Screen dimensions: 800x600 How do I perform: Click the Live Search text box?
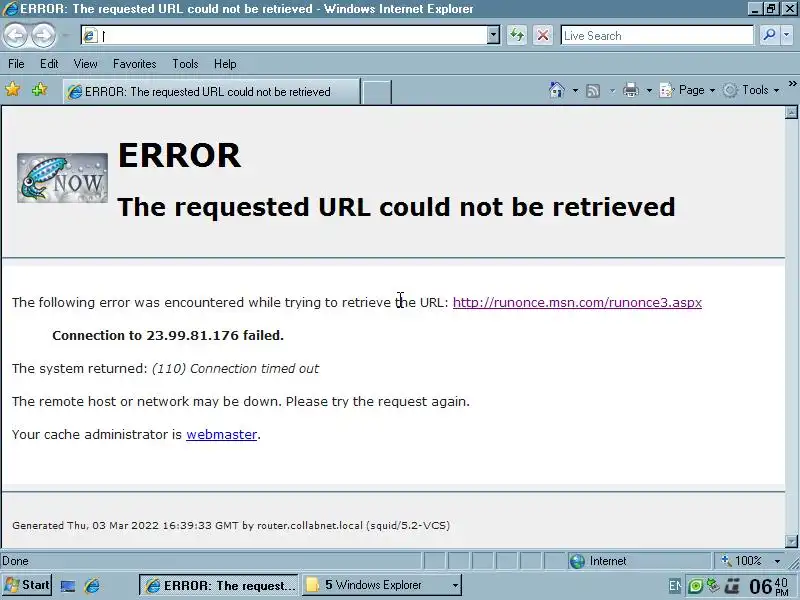click(x=657, y=35)
